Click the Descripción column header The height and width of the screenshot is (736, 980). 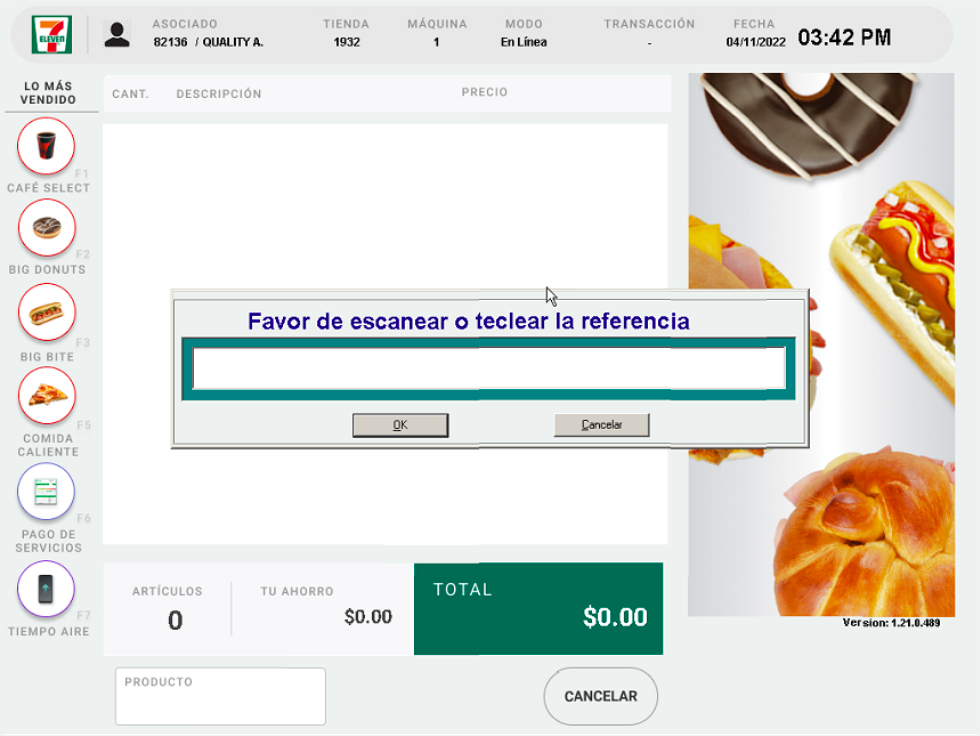click(219, 94)
